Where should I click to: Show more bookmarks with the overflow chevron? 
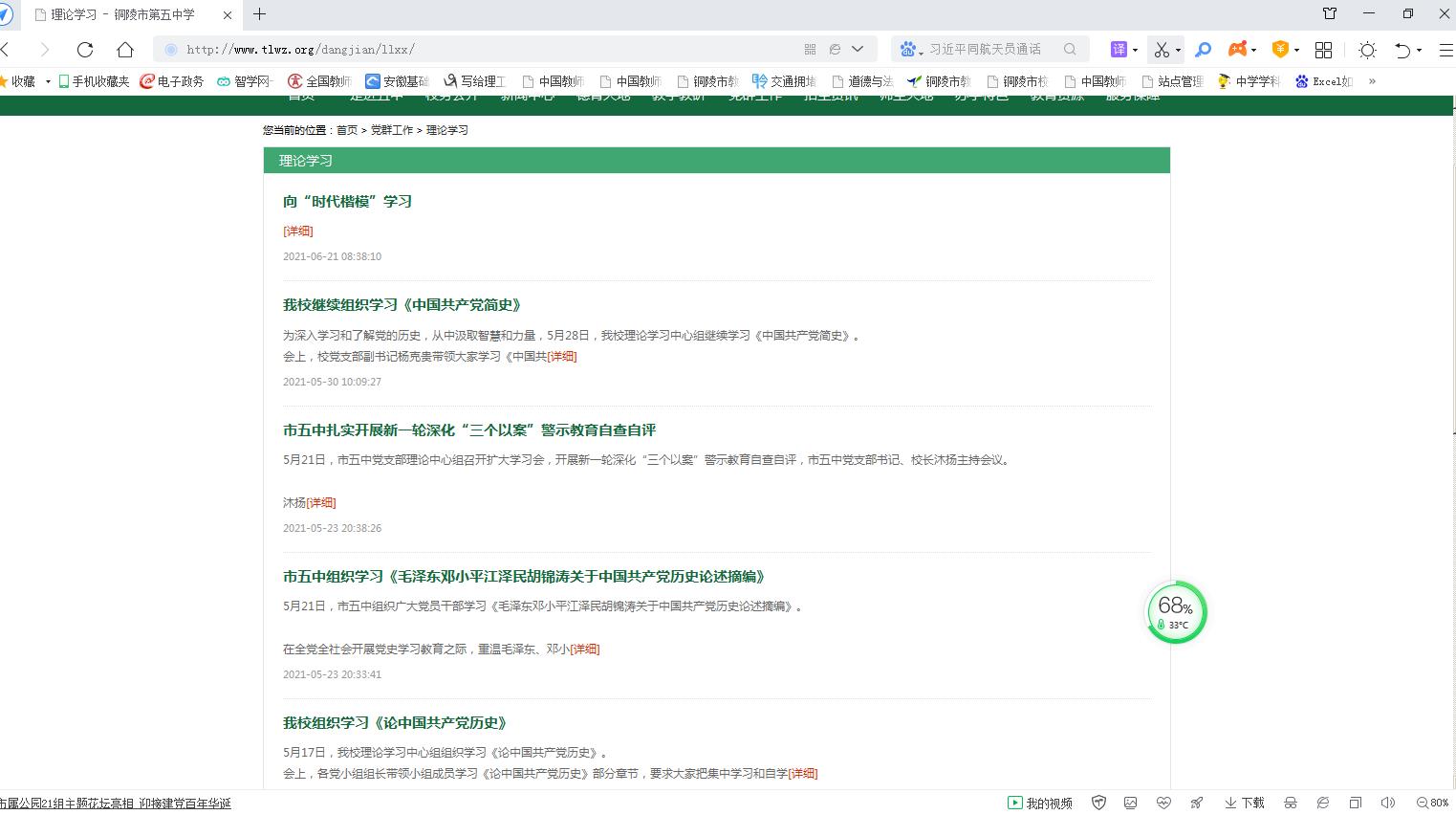click(1372, 81)
